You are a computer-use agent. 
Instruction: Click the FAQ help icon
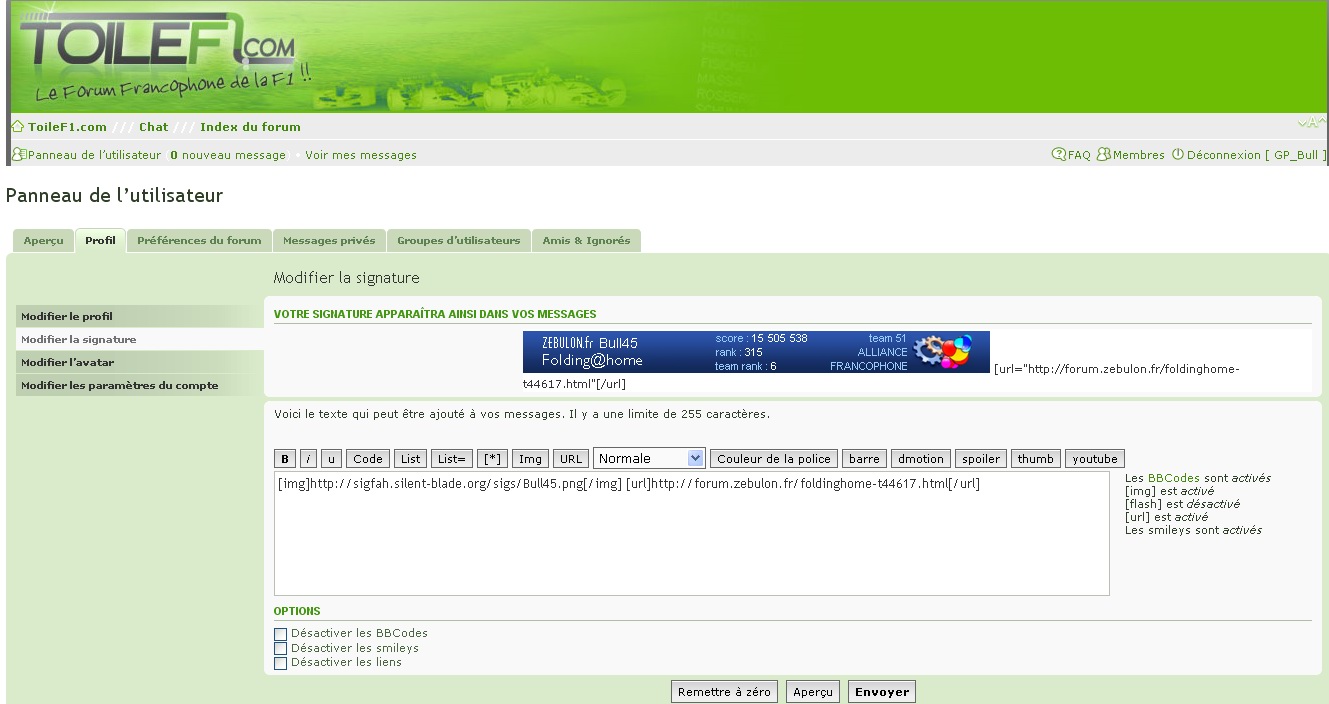click(1059, 155)
